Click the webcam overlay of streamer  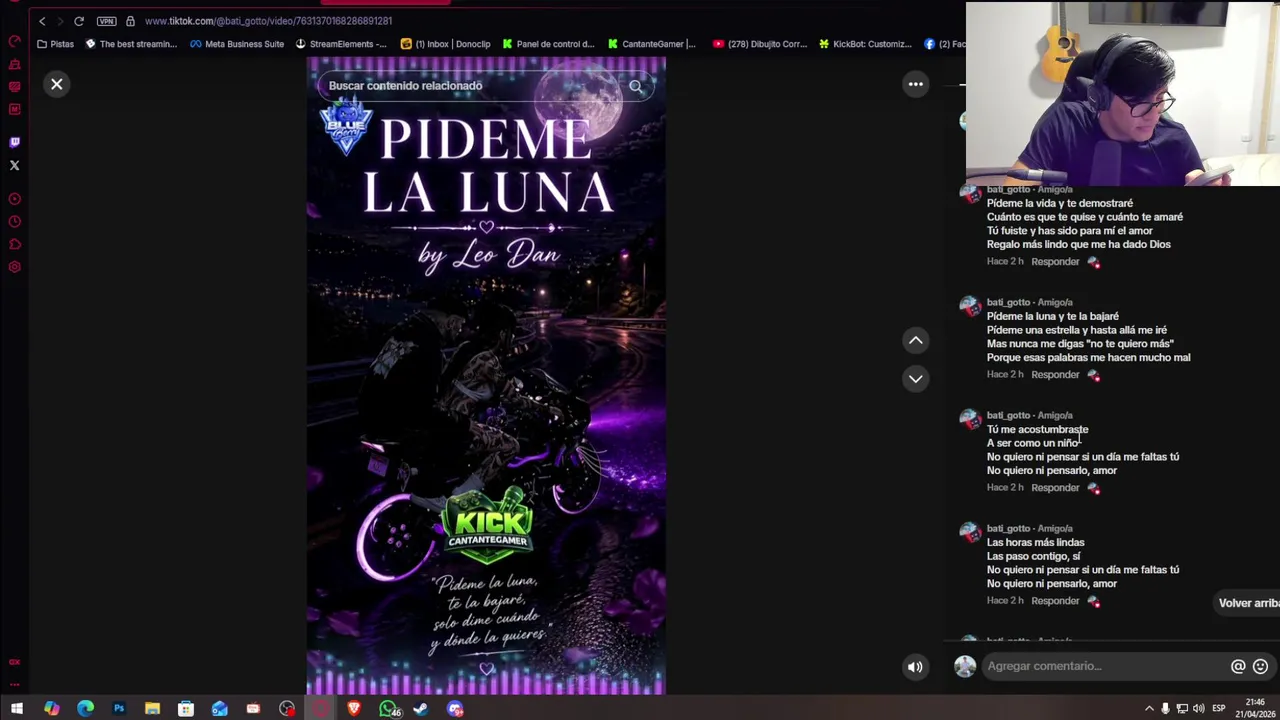tap(1123, 94)
